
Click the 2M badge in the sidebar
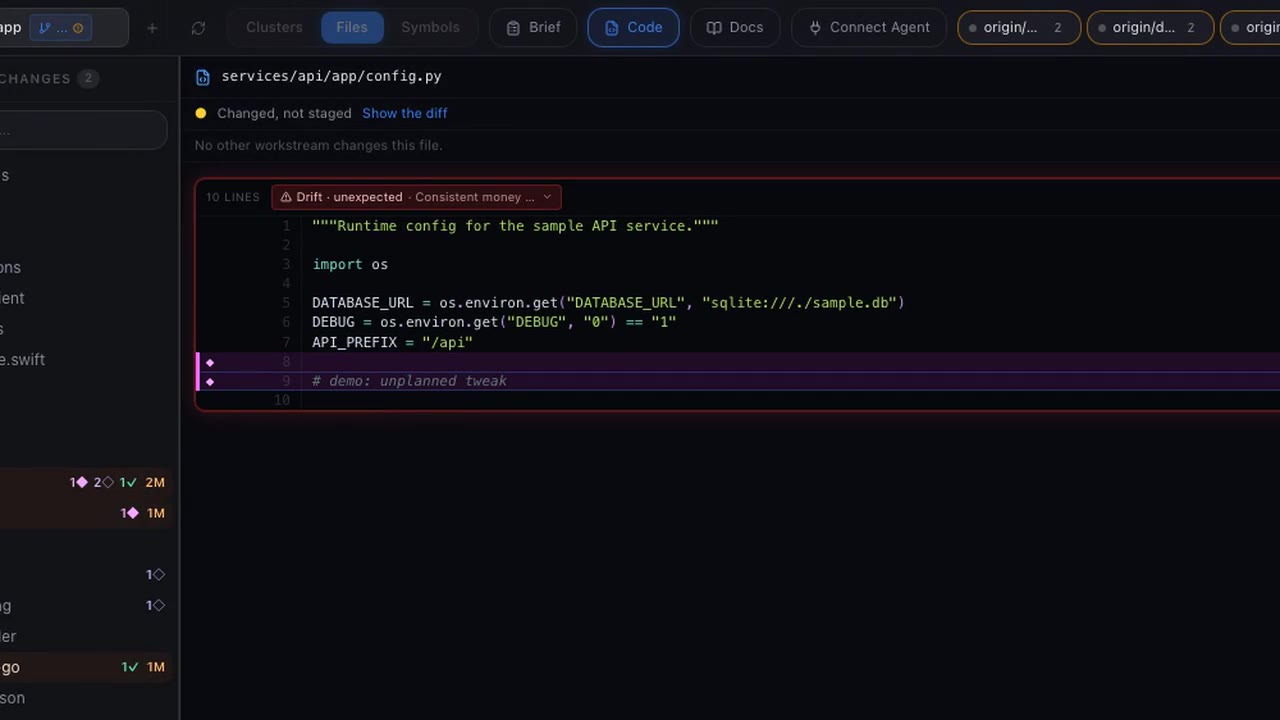(x=155, y=483)
